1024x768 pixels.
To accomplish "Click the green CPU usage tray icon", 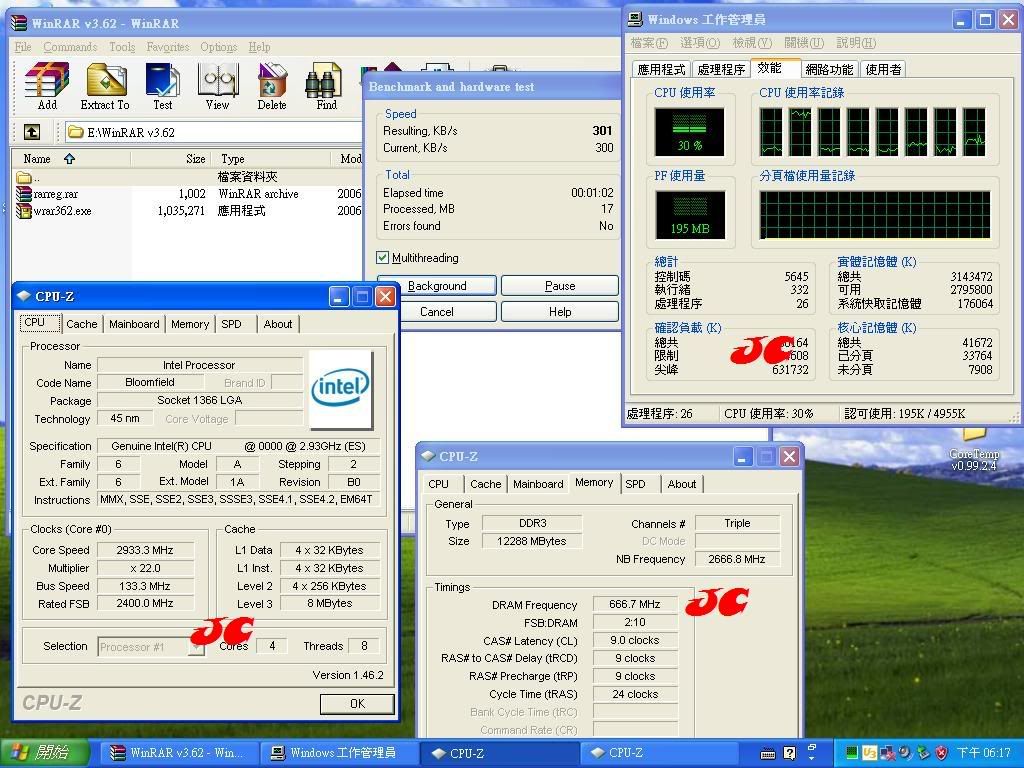I will [x=852, y=753].
